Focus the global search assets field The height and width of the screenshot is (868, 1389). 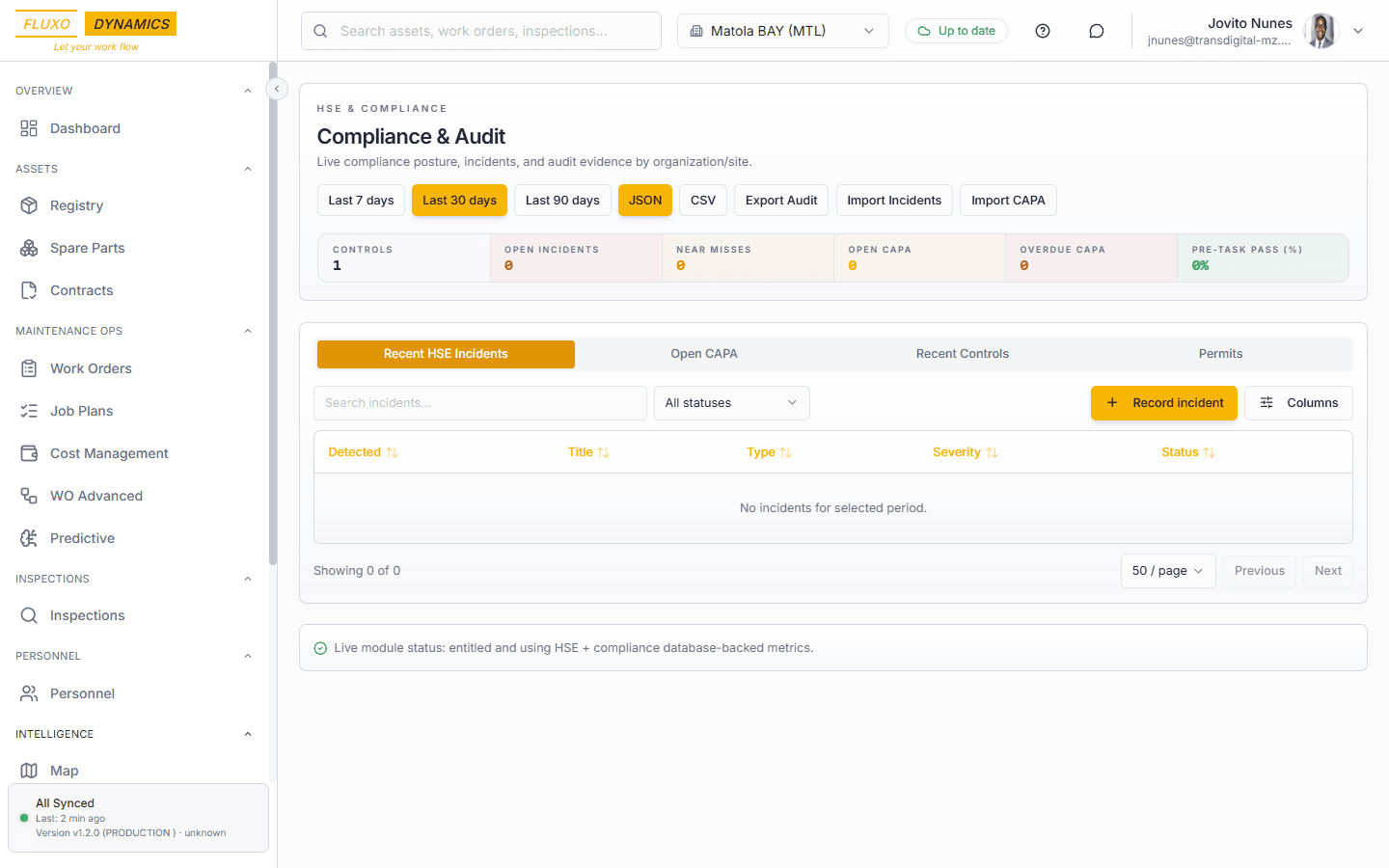pyautogui.click(x=481, y=31)
